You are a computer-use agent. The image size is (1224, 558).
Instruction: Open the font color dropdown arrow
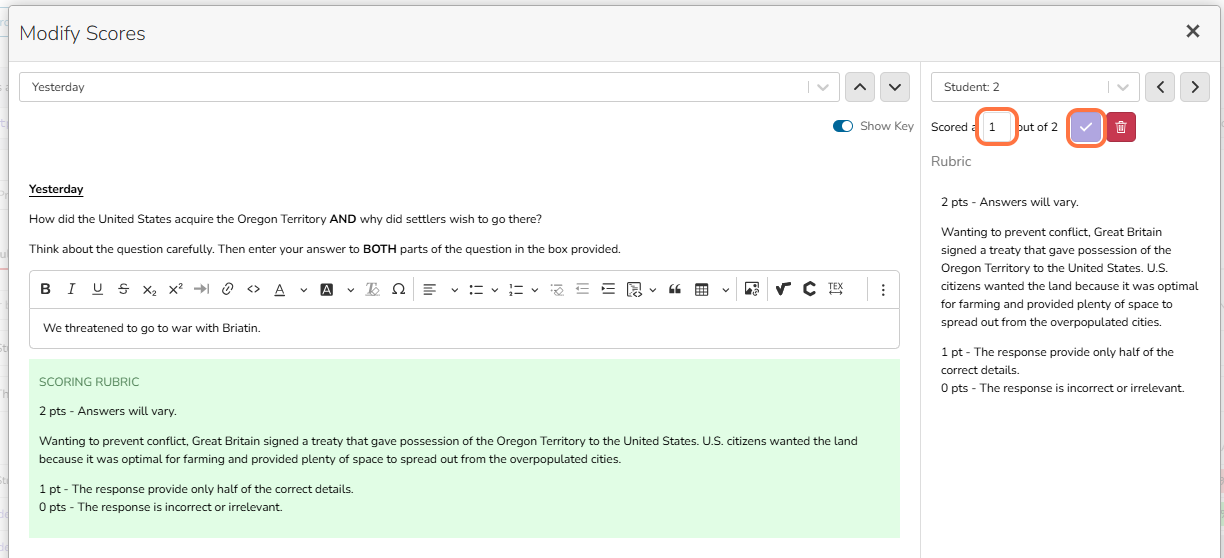coord(302,290)
